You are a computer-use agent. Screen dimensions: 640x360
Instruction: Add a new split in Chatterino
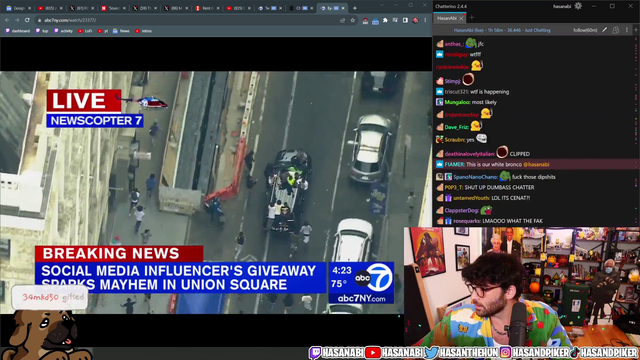(x=636, y=30)
